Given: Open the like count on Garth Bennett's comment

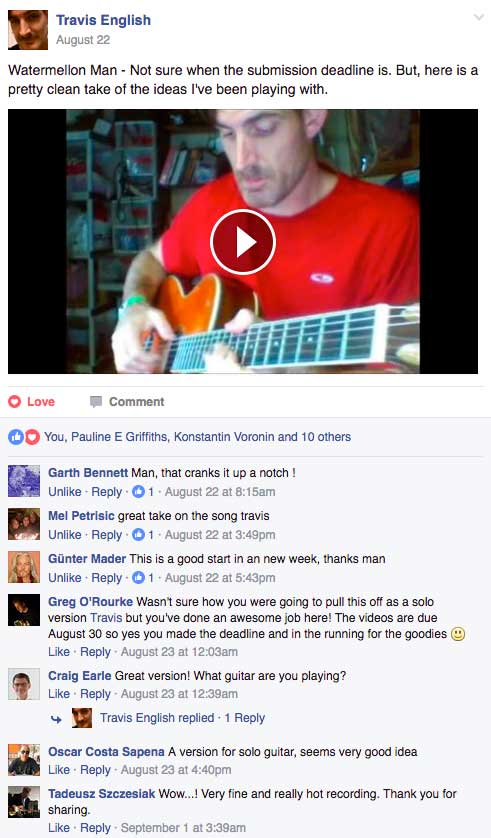Looking at the screenshot, I should (x=143, y=492).
